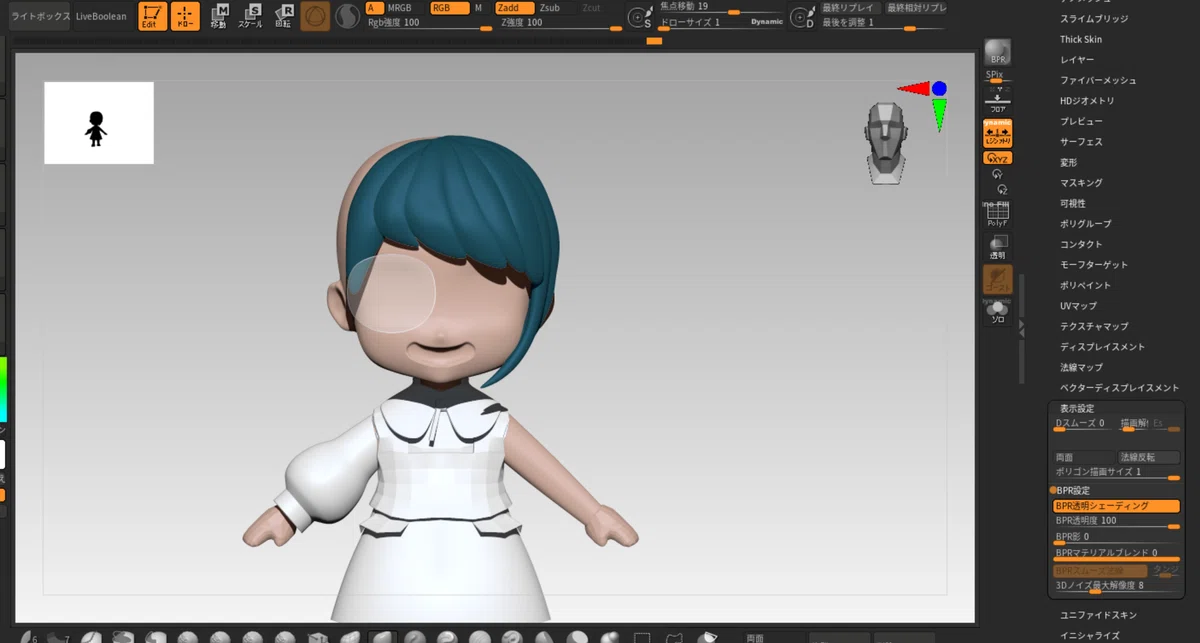Click the S draw size circle icon
The height and width of the screenshot is (643, 1200).
coord(640,17)
